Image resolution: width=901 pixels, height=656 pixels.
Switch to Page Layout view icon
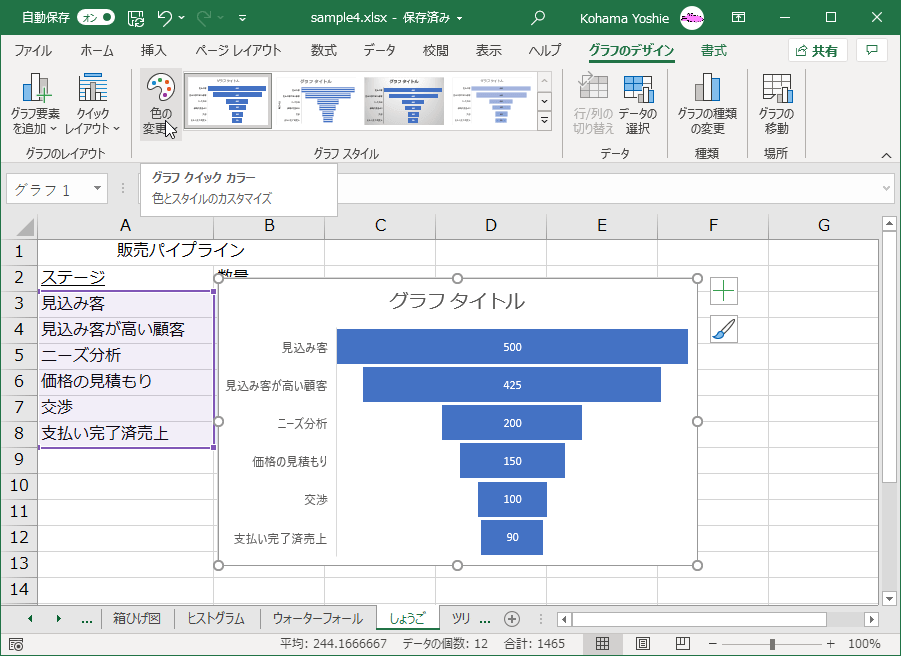click(x=642, y=643)
